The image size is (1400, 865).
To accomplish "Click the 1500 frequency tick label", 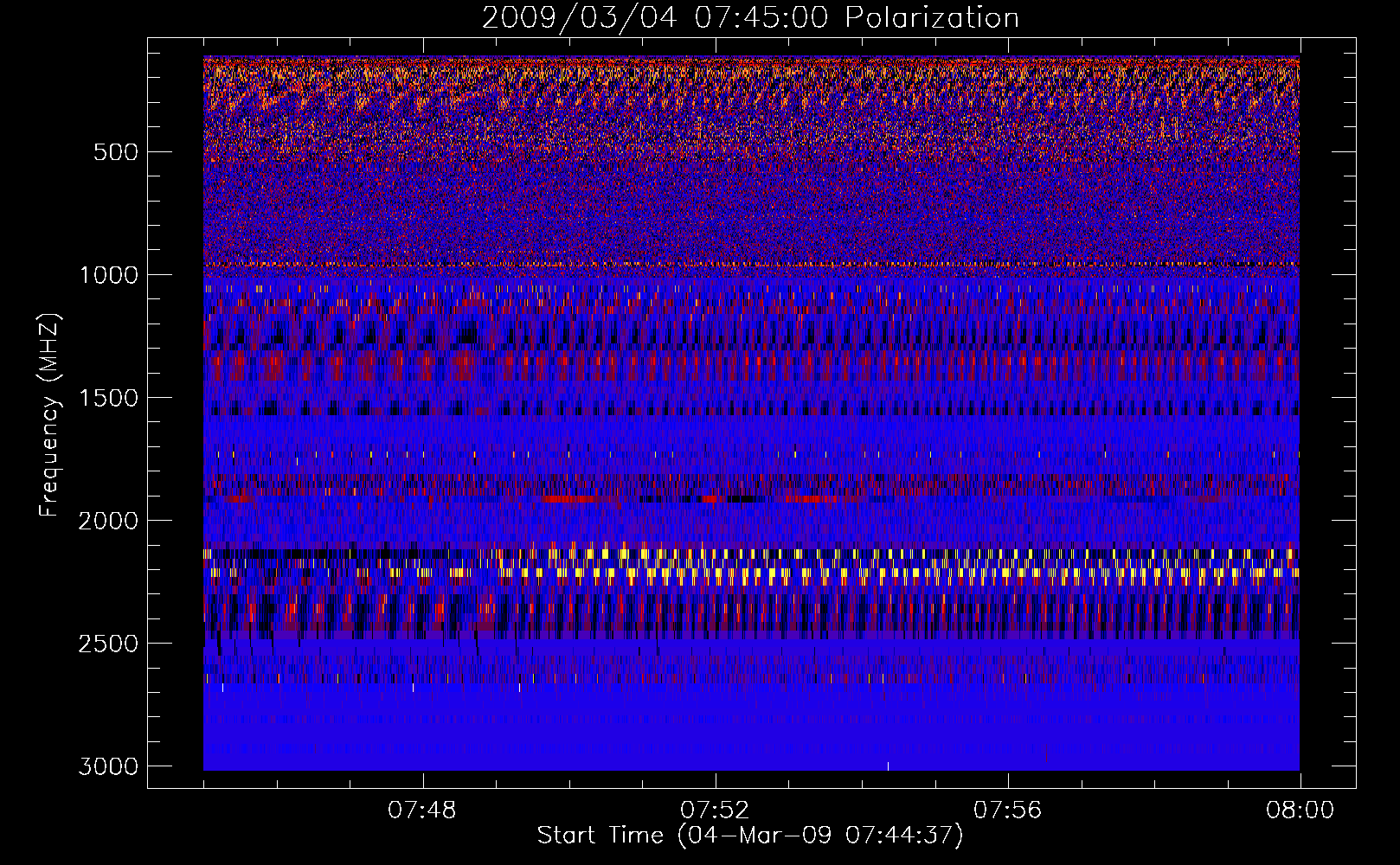I will tap(108, 398).
